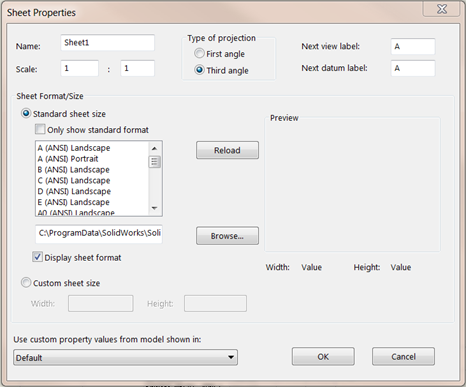This screenshot has height=387, width=466.
Task: Select A0 (ANSI) Landscape in list
Action: (76, 212)
